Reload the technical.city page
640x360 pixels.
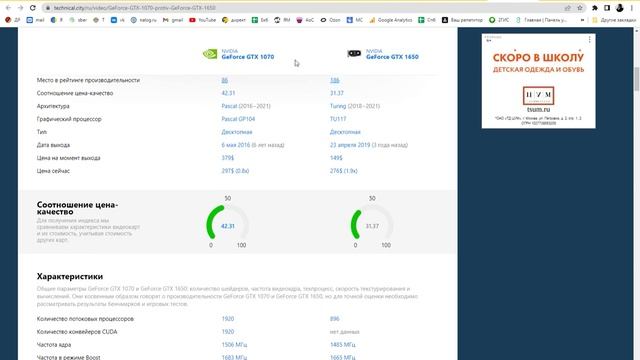33,8
